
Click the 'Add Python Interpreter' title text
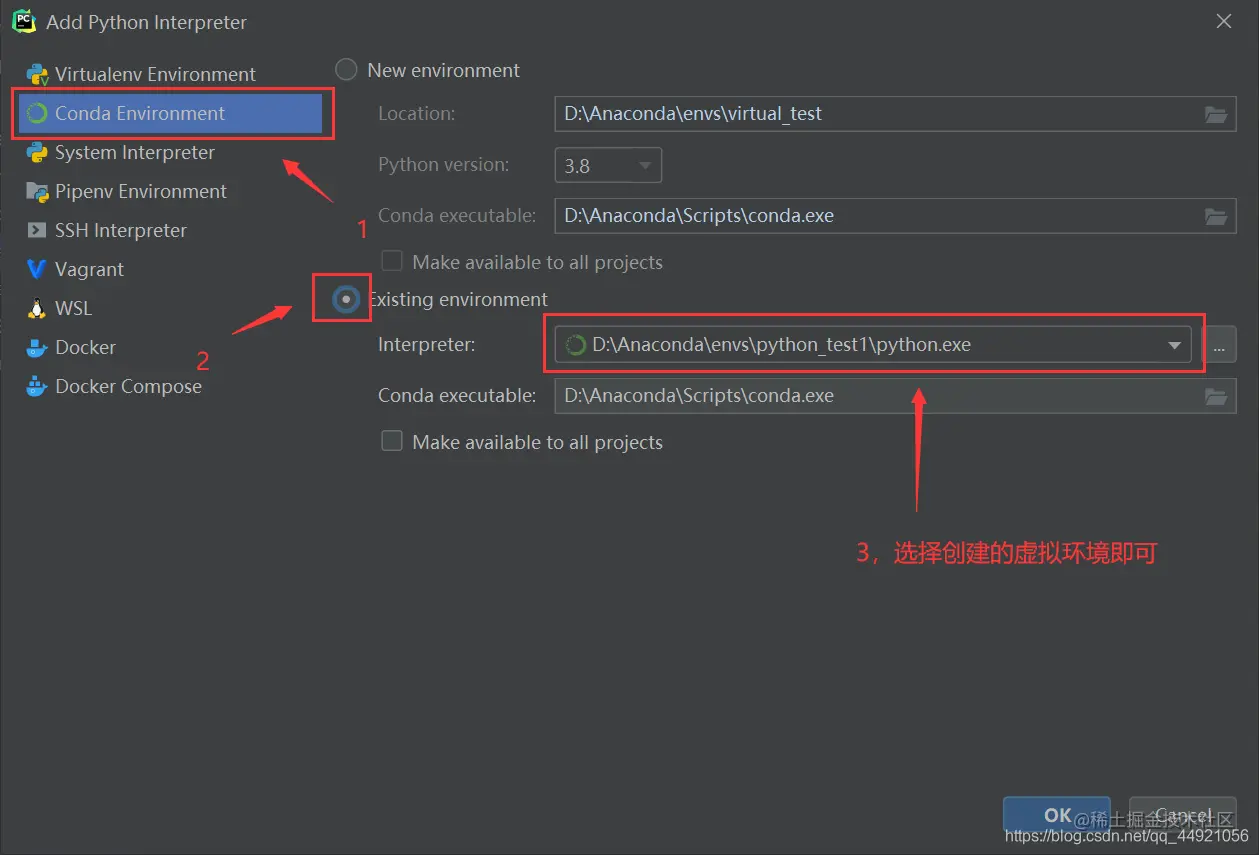tap(147, 22)
